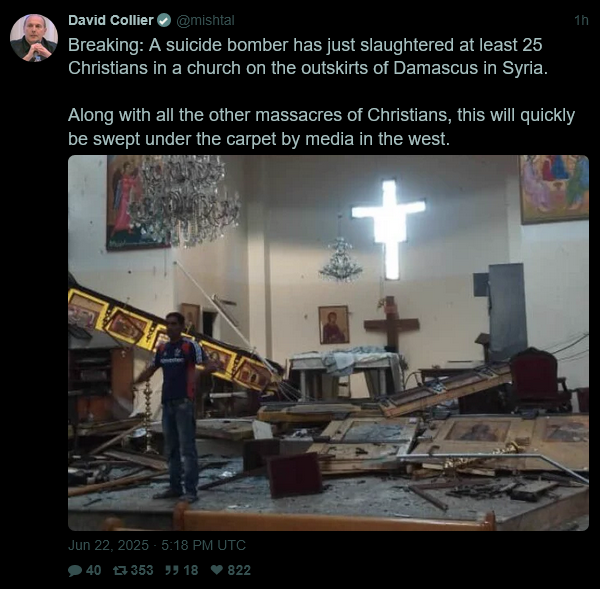
Task: Click the retweet count 353
Action: click(142, 570)
